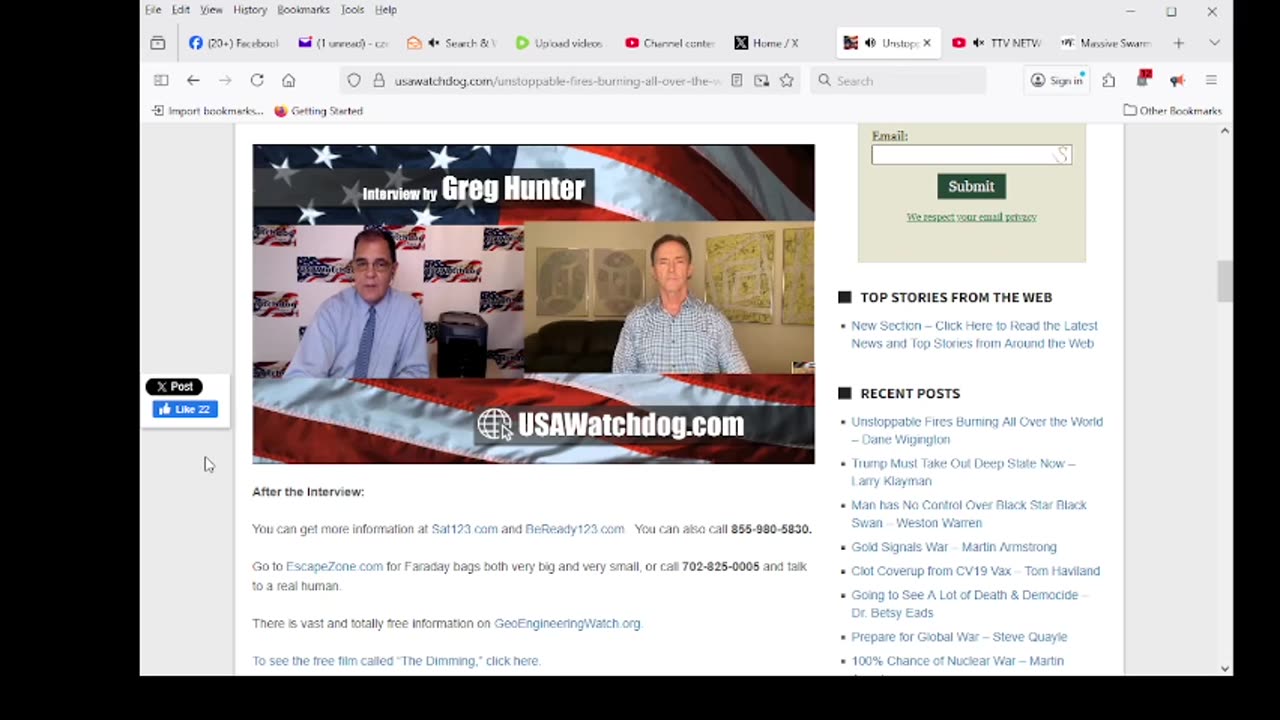
Task: Open the BeReady123.com link
Action: point(575,529)
